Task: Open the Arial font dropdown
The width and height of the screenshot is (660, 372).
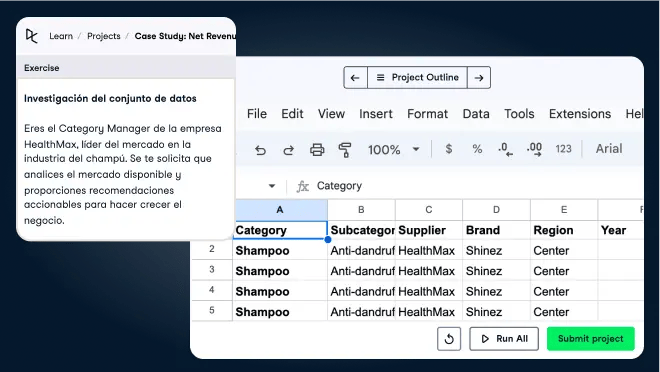Action: tap(609, 149)
